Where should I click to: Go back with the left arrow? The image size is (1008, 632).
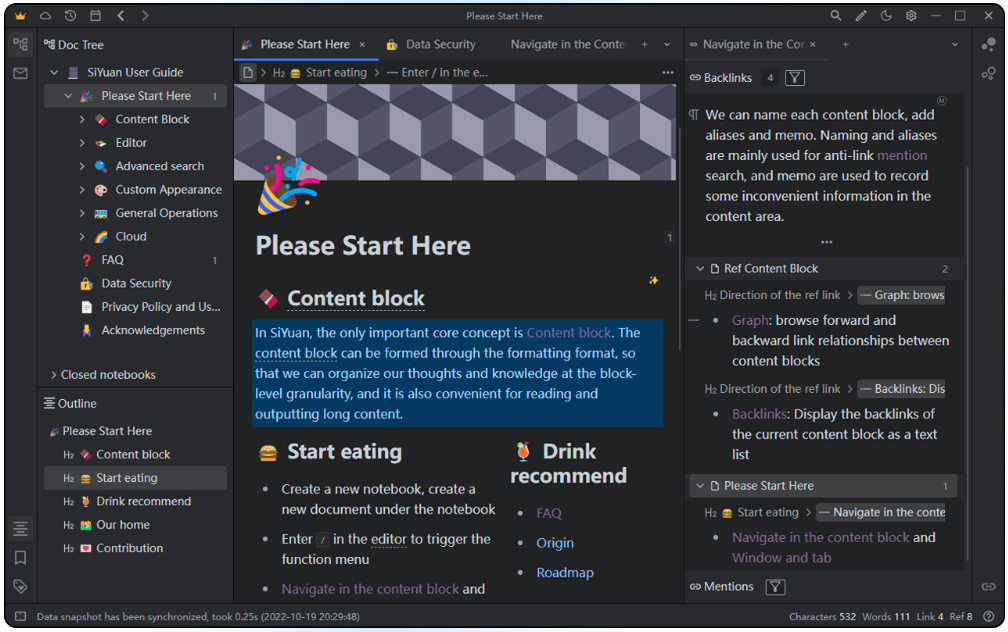click(121, 16)
